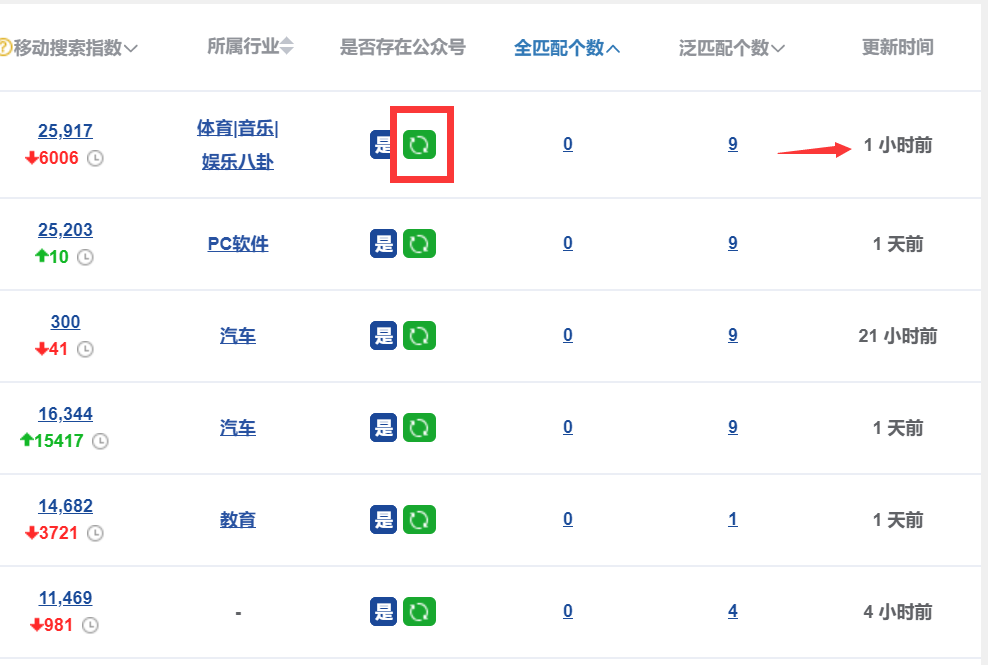Viewport: 988px width, 665px height.
Task: Click the 是 public-account badge in the 300 row
Action: [x=383, y=335]
